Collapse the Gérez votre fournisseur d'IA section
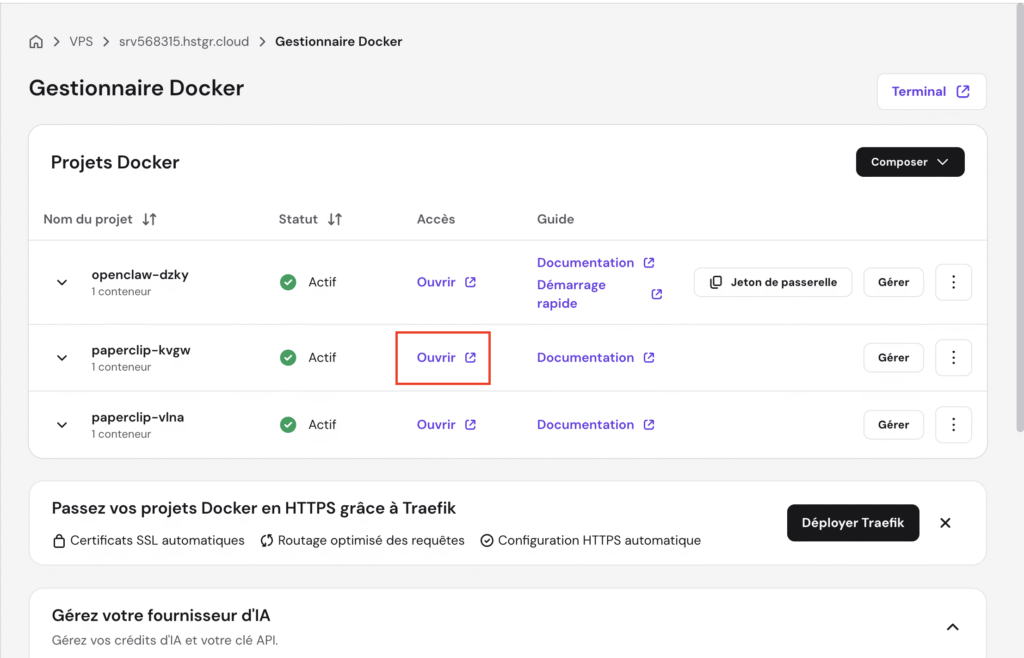The image size is (1024, 658). click(x=952, y=627)
